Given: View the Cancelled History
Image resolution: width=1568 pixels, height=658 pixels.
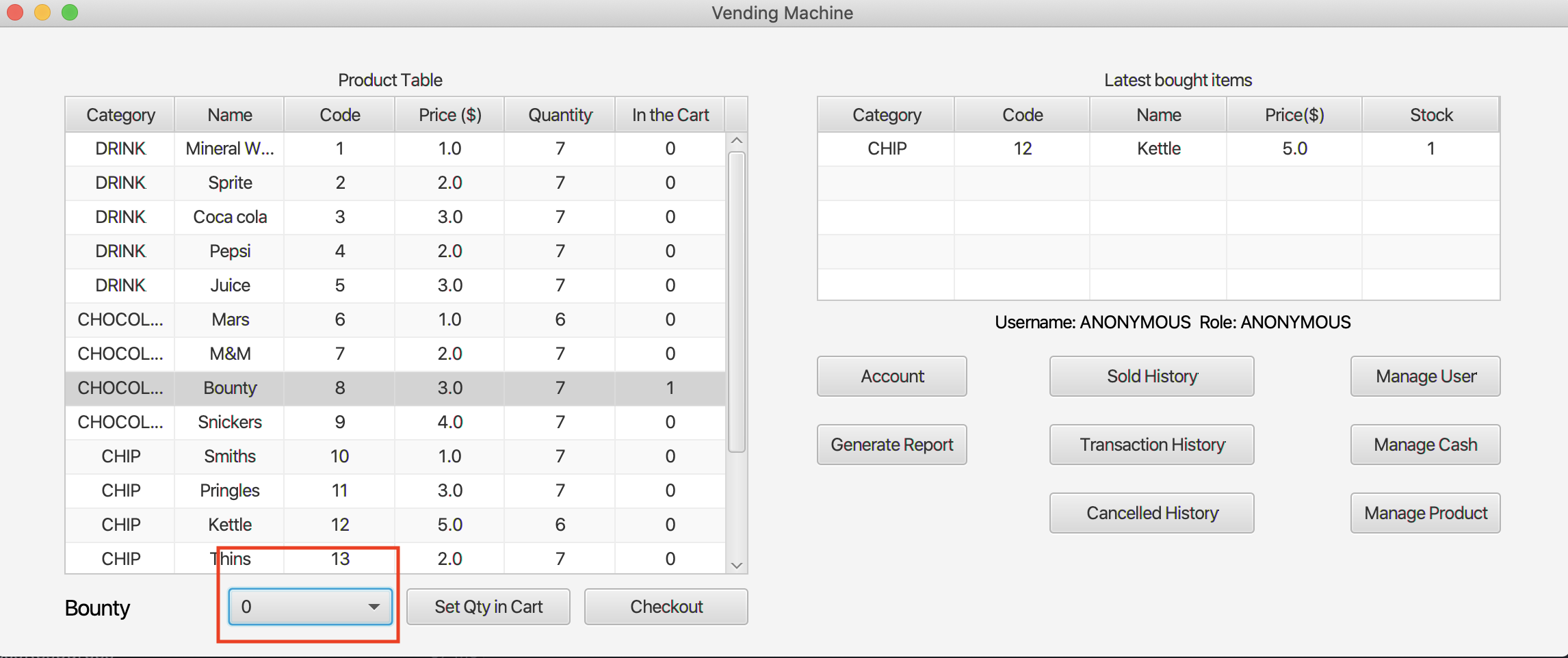Looking at the screenshot, I should point(1151,513).
